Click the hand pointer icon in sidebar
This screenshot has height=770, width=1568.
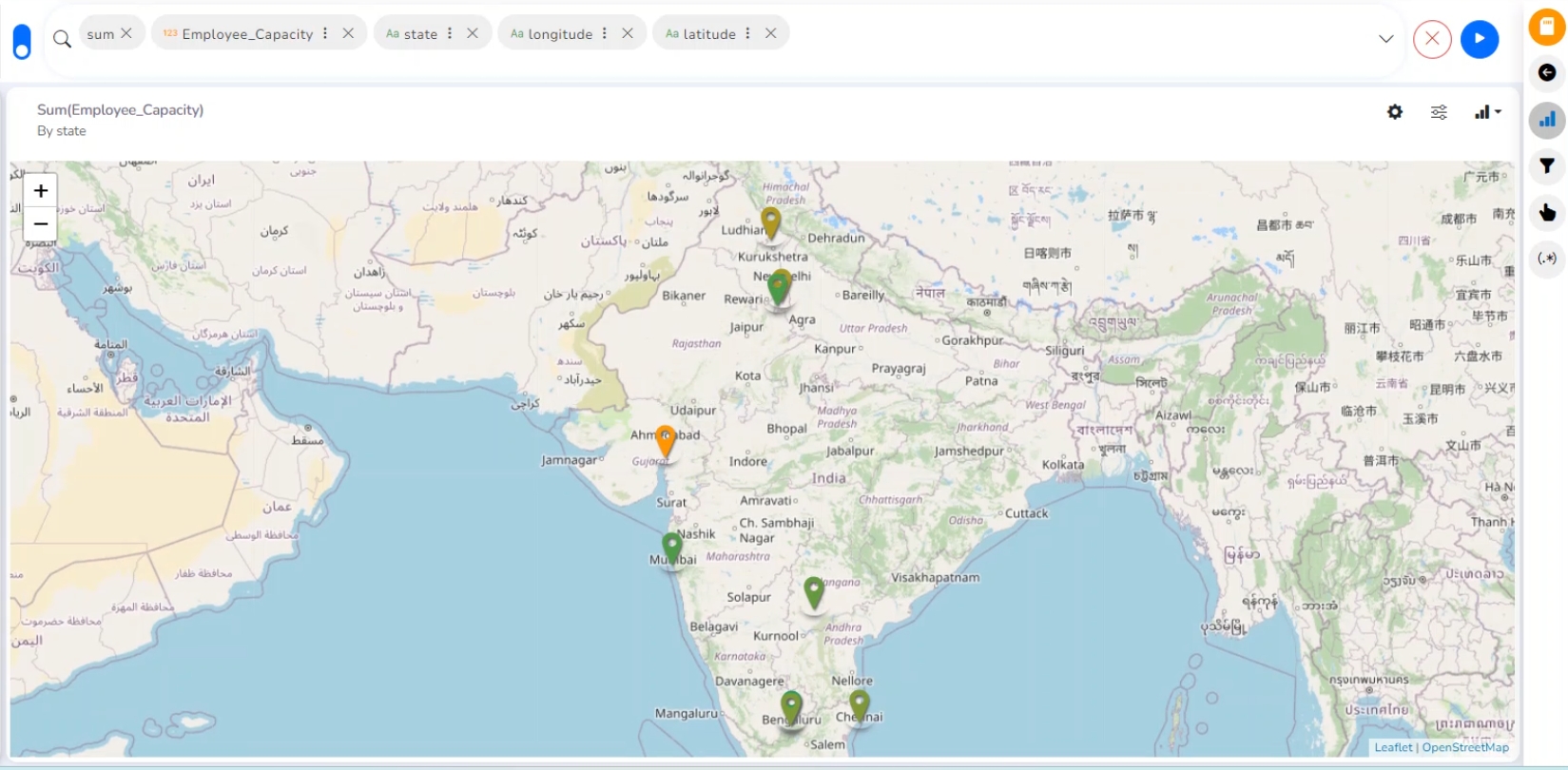[1546, 213]
